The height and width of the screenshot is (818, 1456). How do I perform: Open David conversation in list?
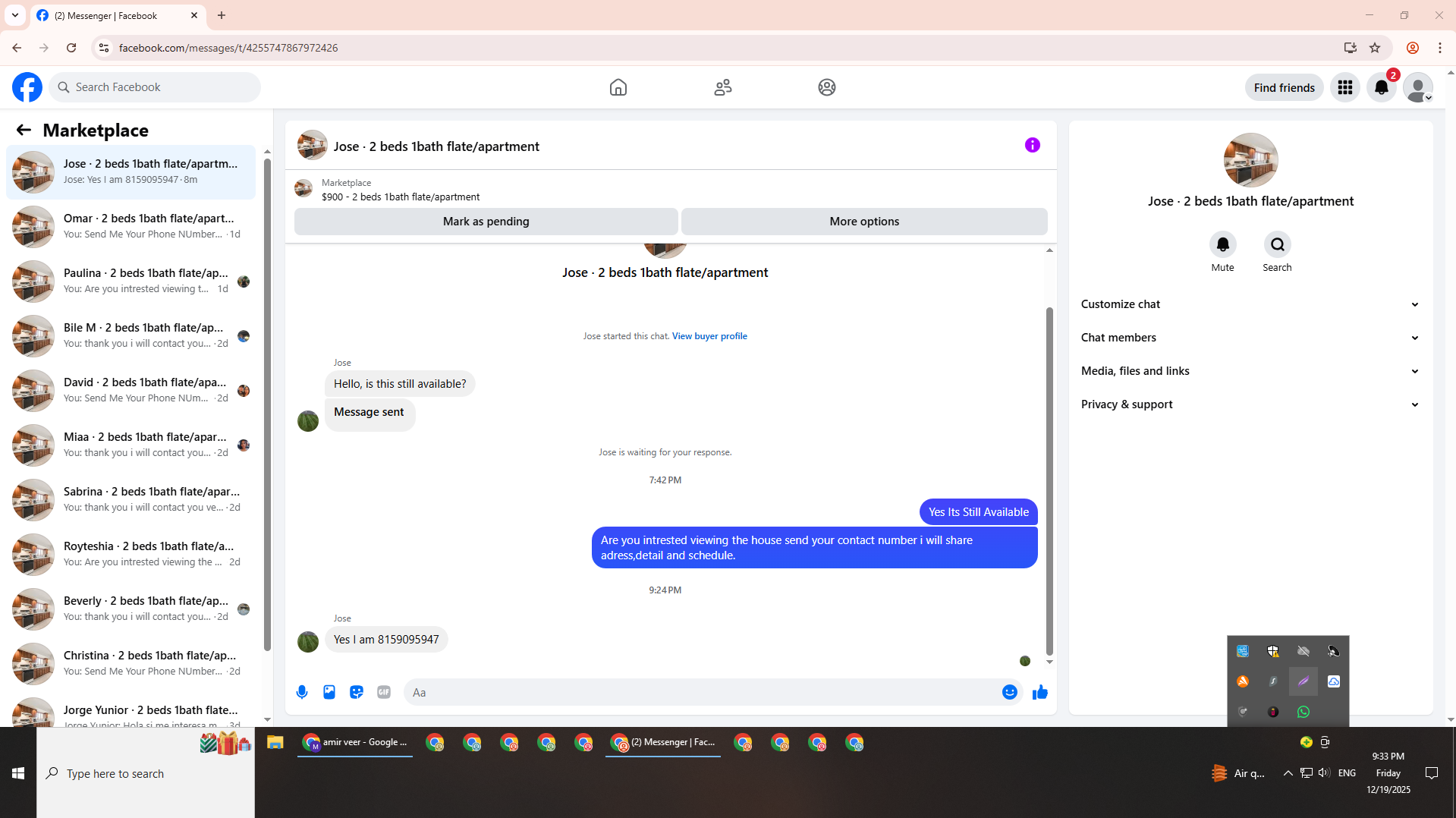pos(131,390)
